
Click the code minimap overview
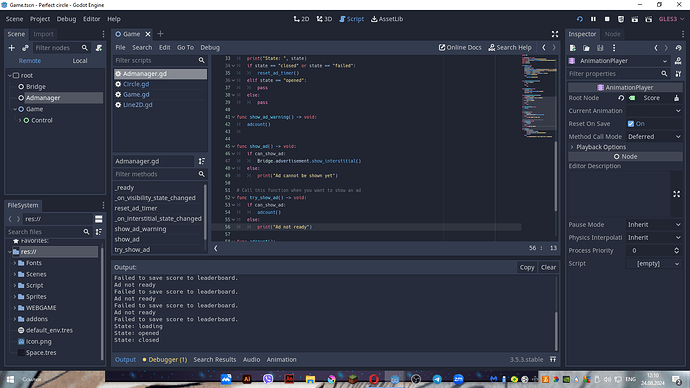click(x=540, y=96)
